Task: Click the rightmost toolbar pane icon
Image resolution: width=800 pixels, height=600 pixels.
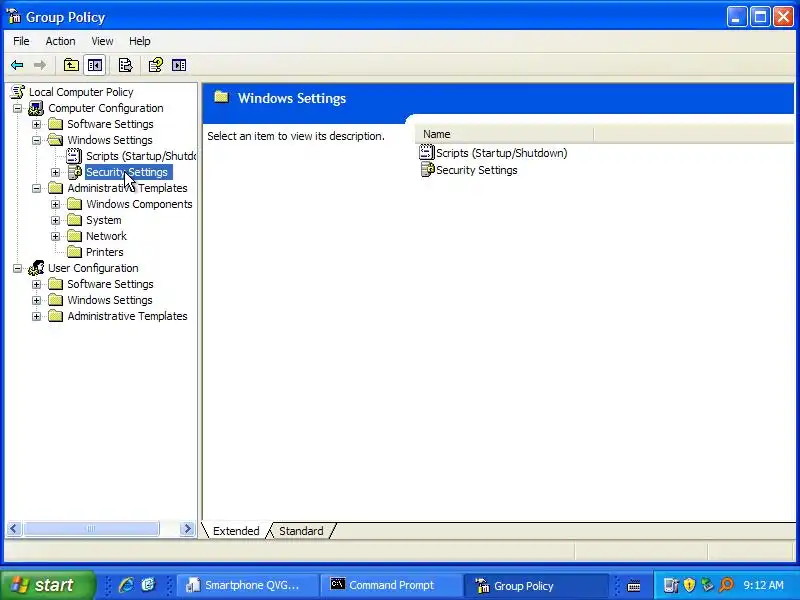Action: [x=179, y=65]
